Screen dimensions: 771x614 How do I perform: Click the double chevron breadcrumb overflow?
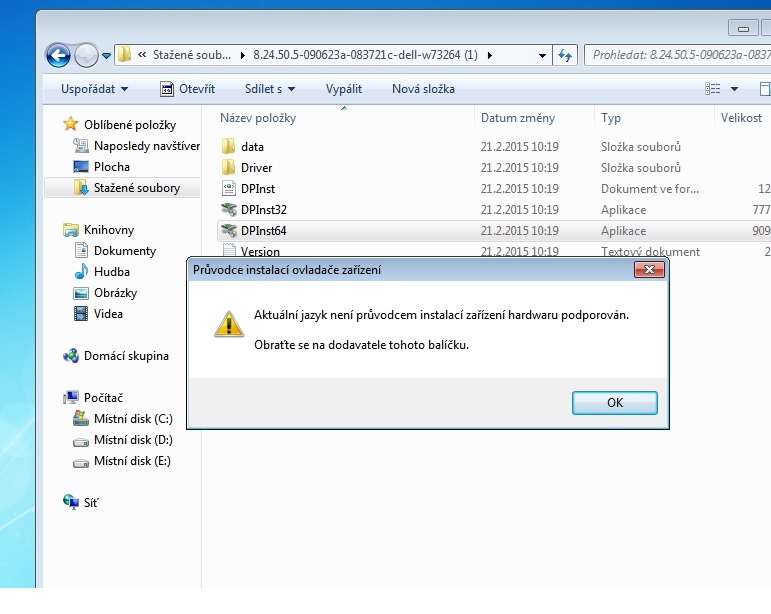pyautogui.click(x=142, y=55)
